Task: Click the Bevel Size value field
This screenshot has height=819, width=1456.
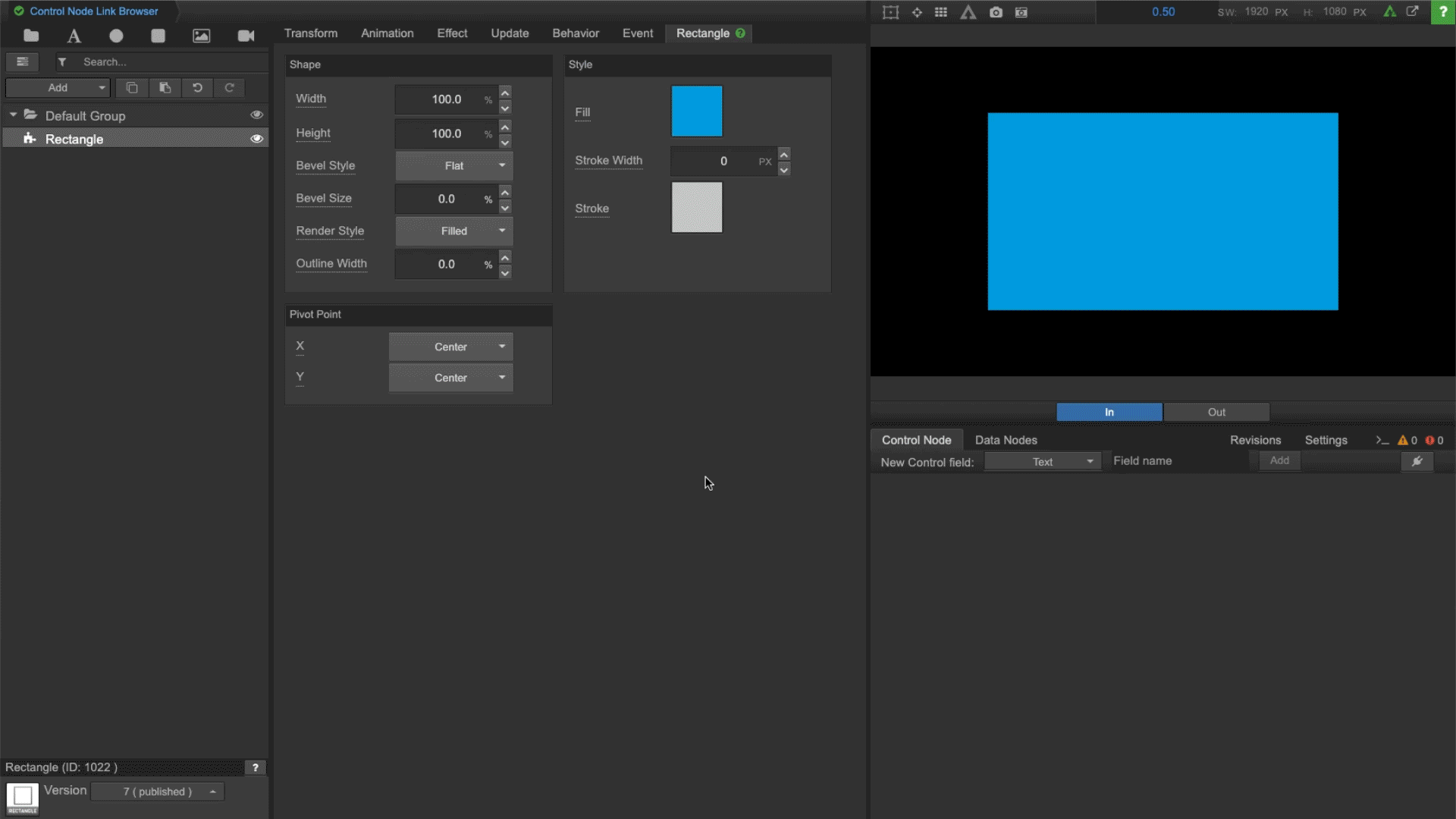Action: click(x=447, y=199)
